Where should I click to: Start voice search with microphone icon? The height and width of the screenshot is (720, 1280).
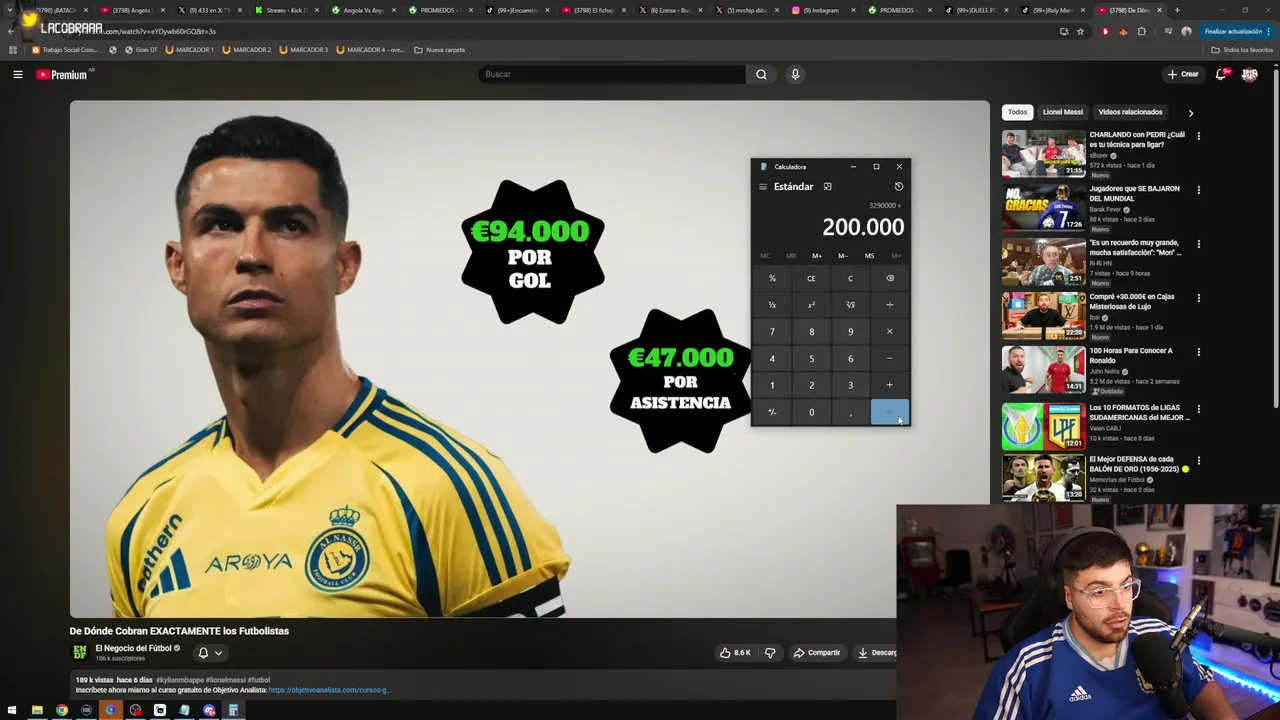(795, 74)
